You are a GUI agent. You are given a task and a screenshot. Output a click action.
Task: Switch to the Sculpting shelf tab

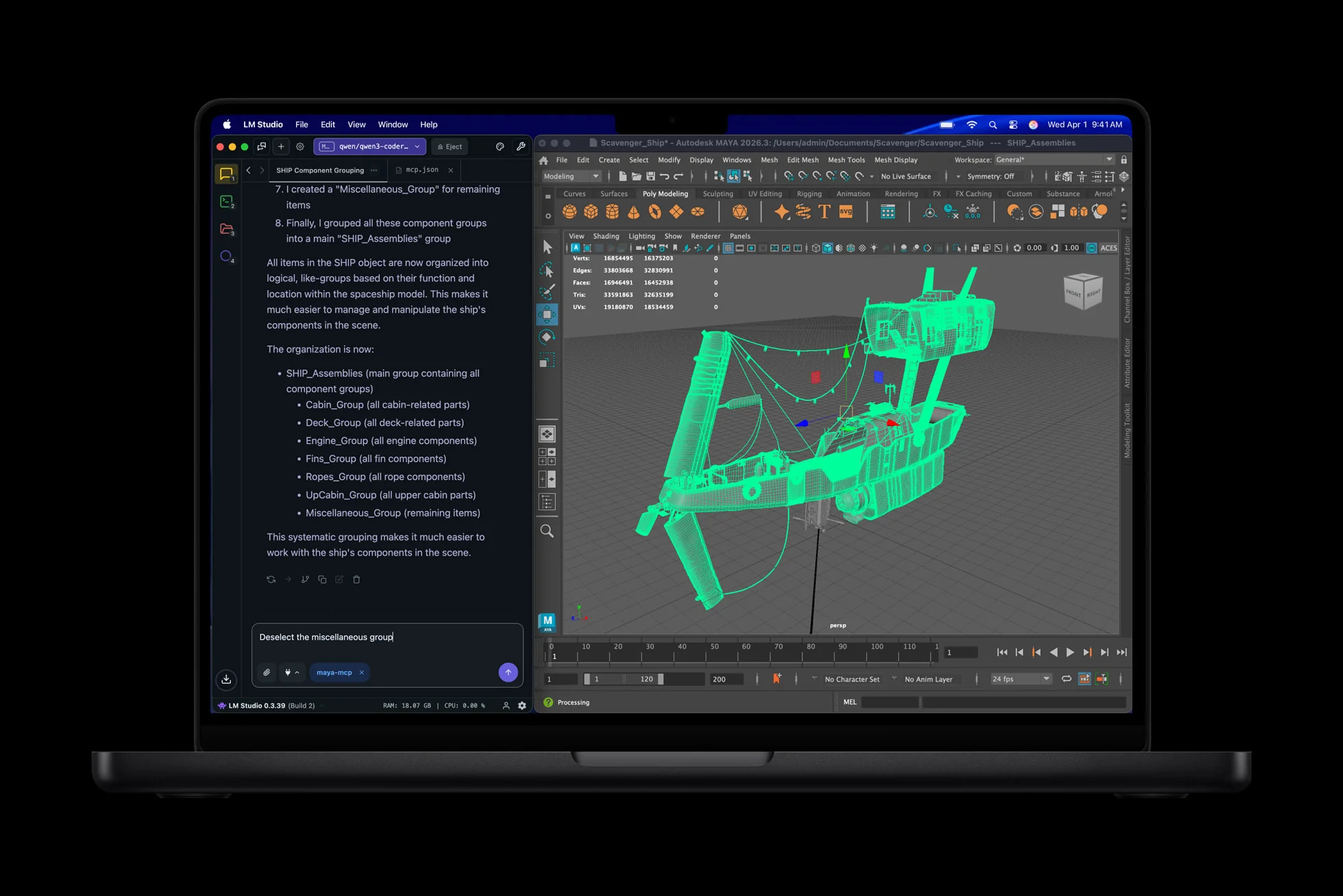[x=717, y=194]
